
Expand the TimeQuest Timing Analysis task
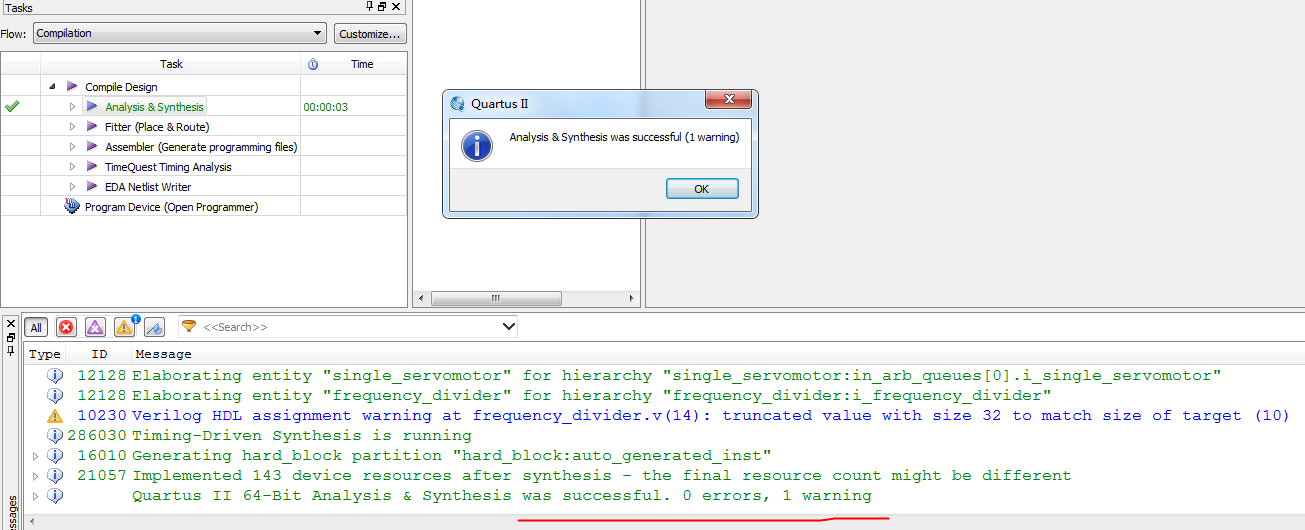click(x=72, y=167)
